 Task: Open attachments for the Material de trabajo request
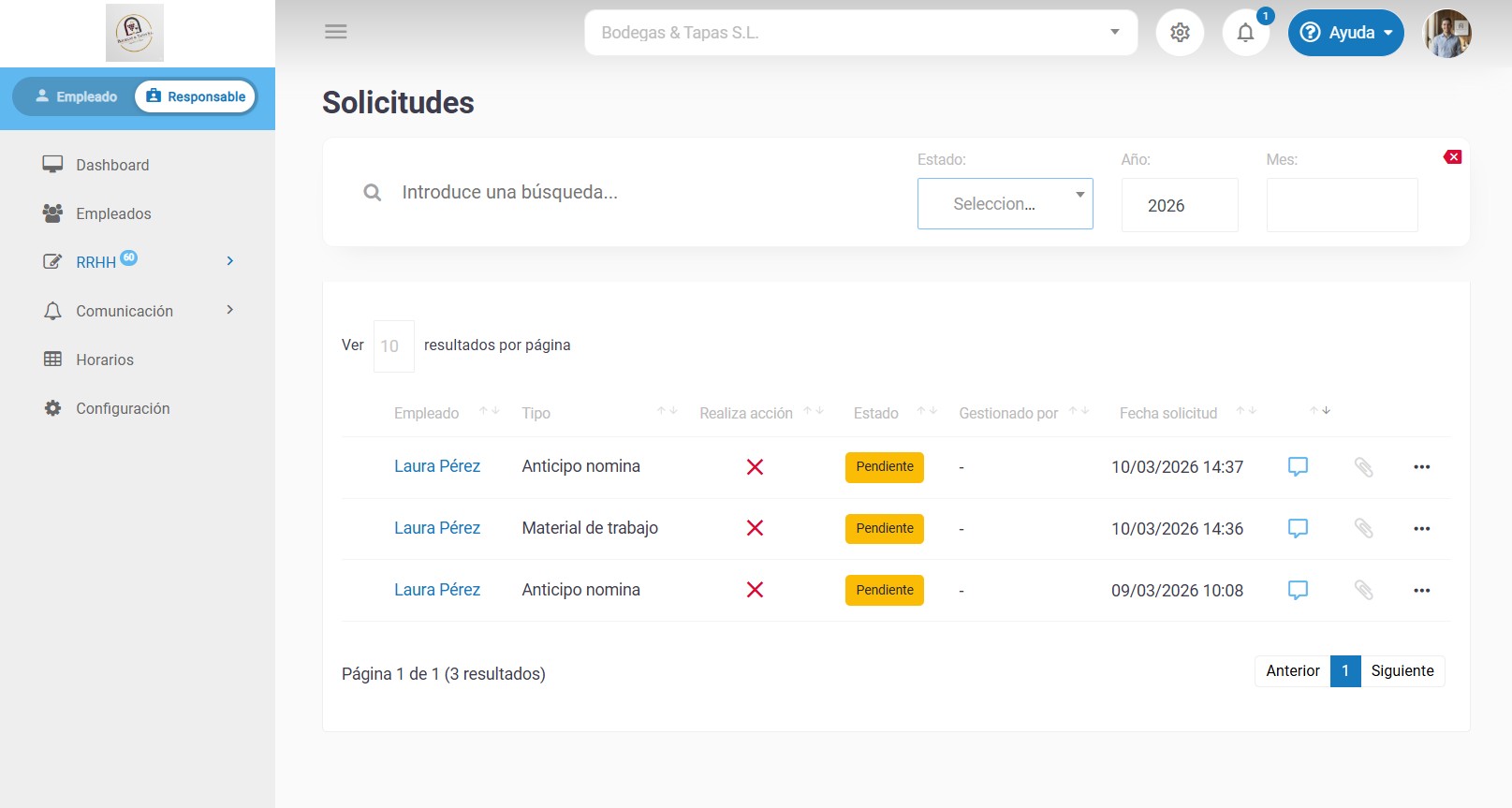[x=1364, y=528]
